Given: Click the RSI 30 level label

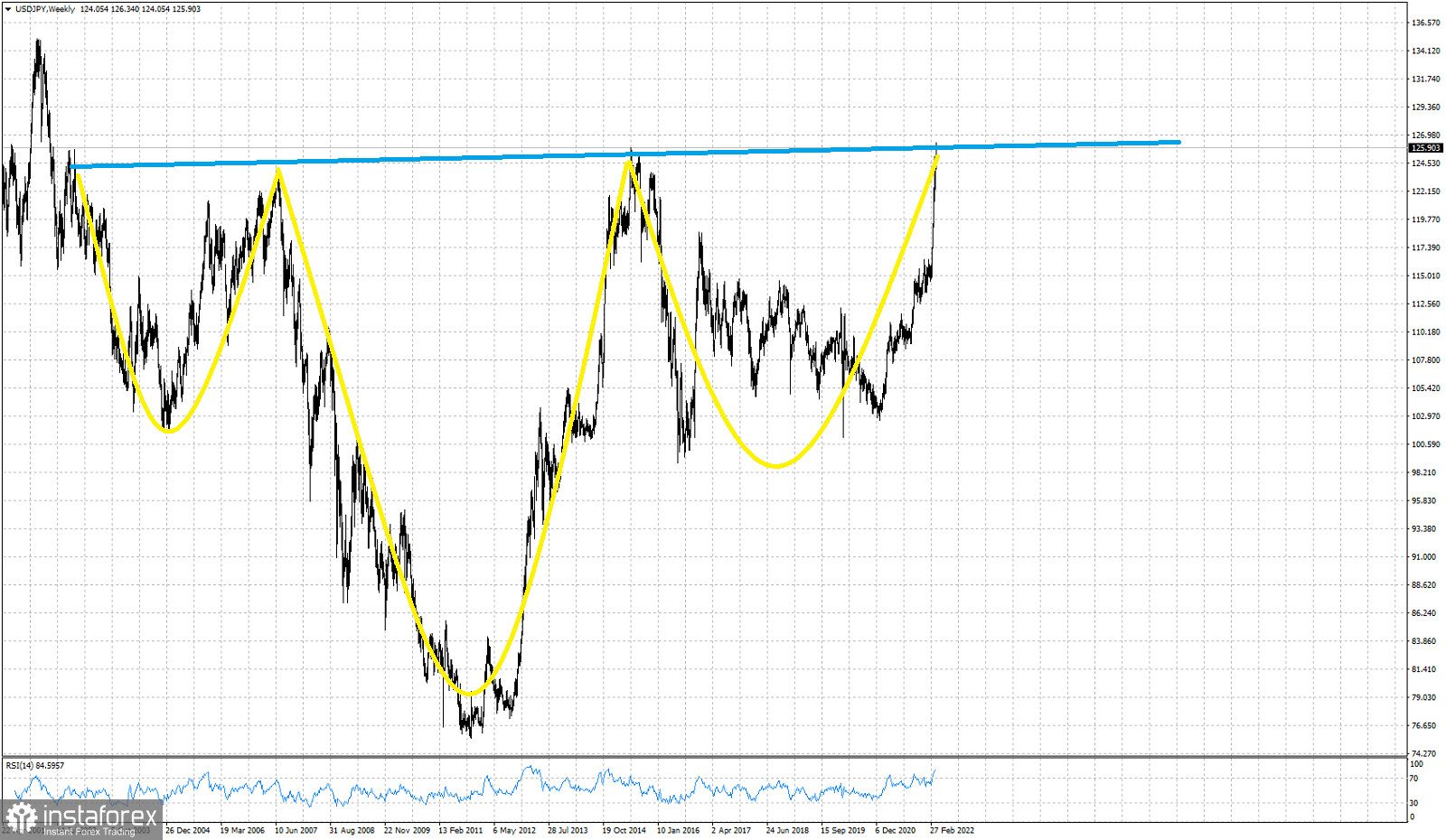Looking at the screenshot, I should (1413, 803).
